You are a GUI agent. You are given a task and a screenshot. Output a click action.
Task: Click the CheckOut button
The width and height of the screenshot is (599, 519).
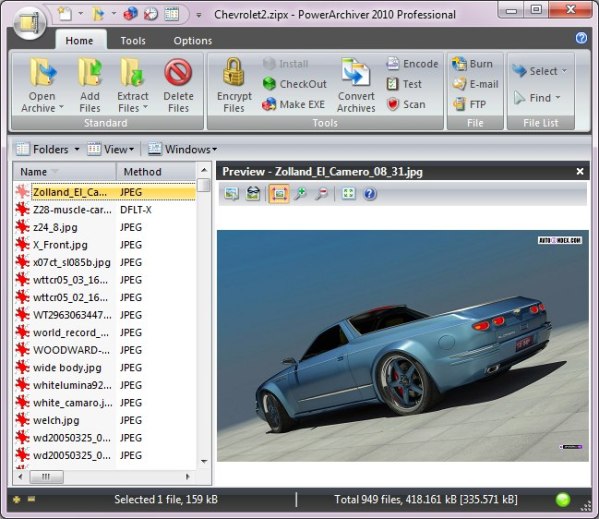[x=295, y=84]
